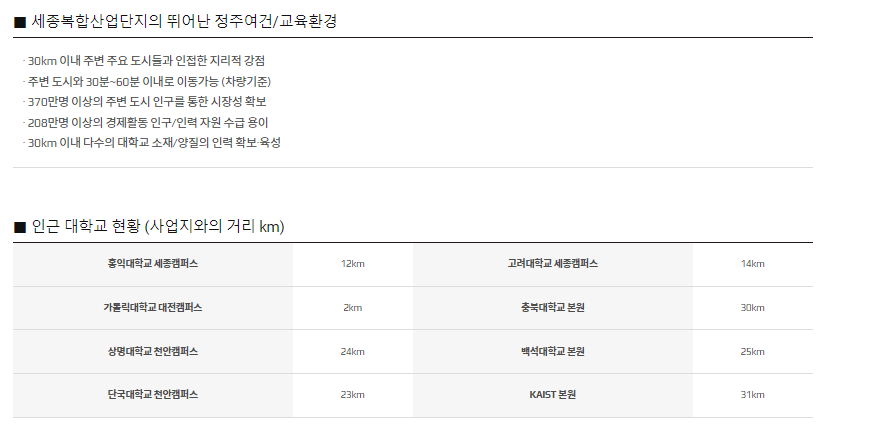Select the 31km distance value
This screenshot has height=430, width=888.
[752, 395]
